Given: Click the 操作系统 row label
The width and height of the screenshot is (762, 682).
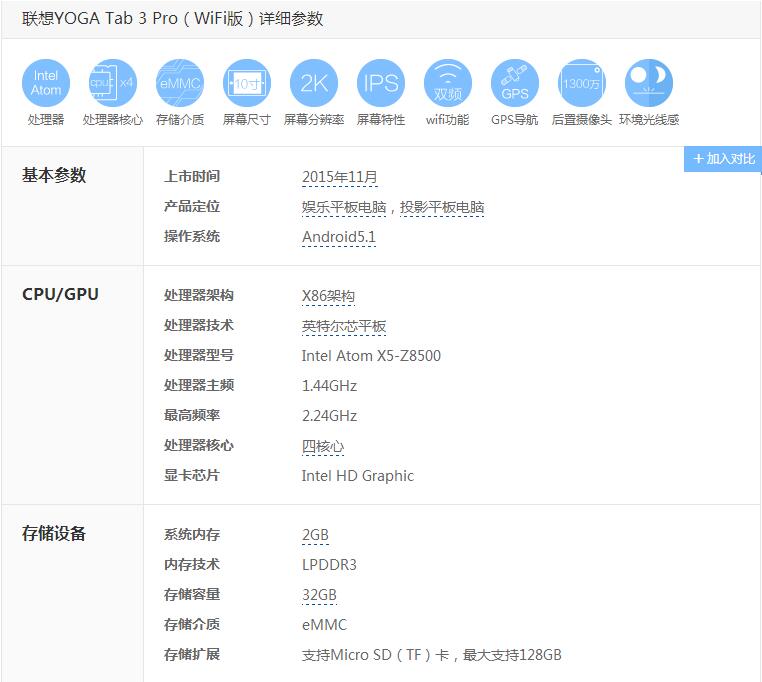Looking at the screenshot, I should pos(192,237).
